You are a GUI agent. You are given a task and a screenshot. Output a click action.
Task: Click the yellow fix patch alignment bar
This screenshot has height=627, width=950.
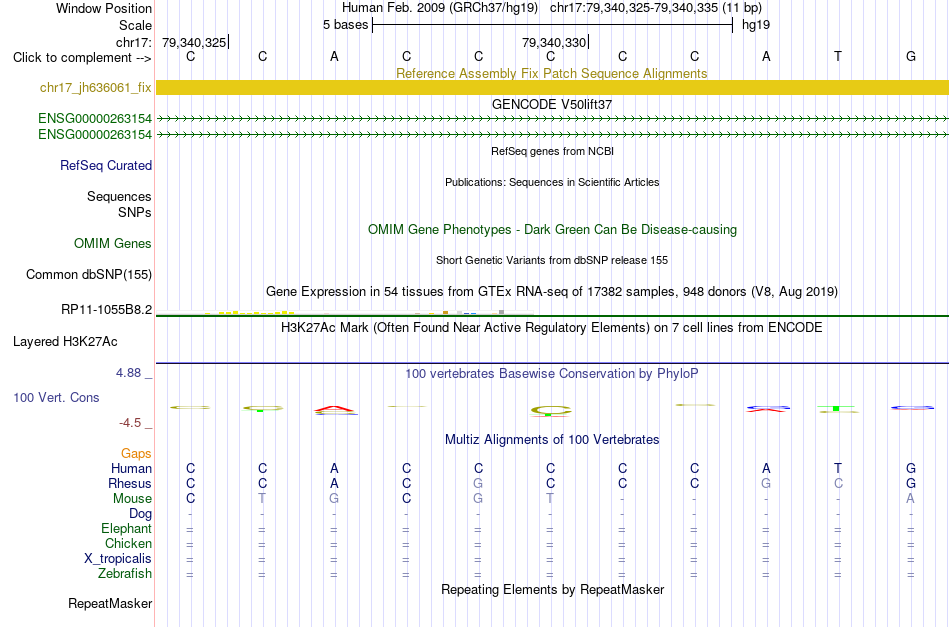tap(552, 87)
